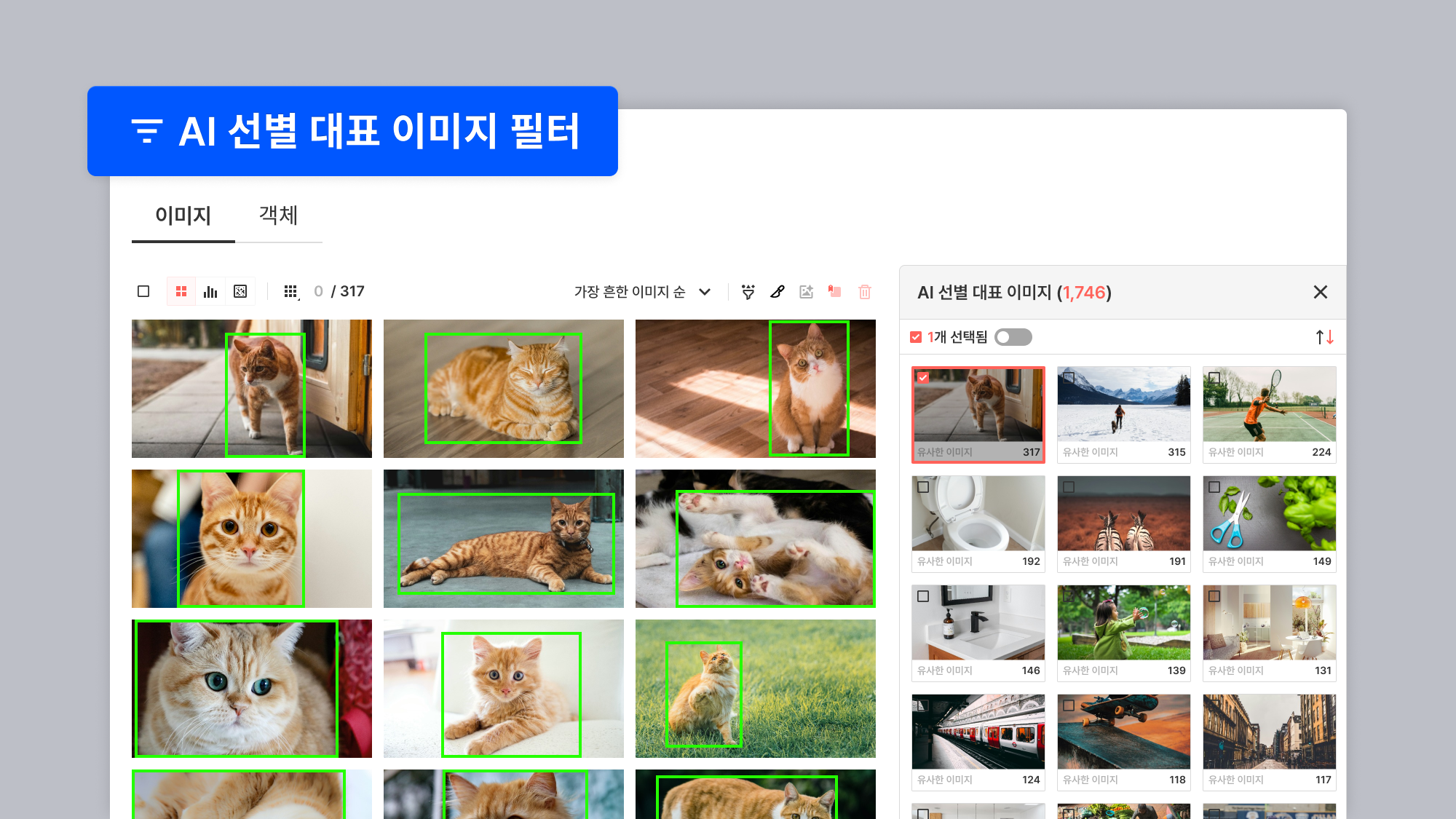The width and height of the screenshot is (1456, 819).
Task: Switch to bar chart view
Action: tap(210, 292)
